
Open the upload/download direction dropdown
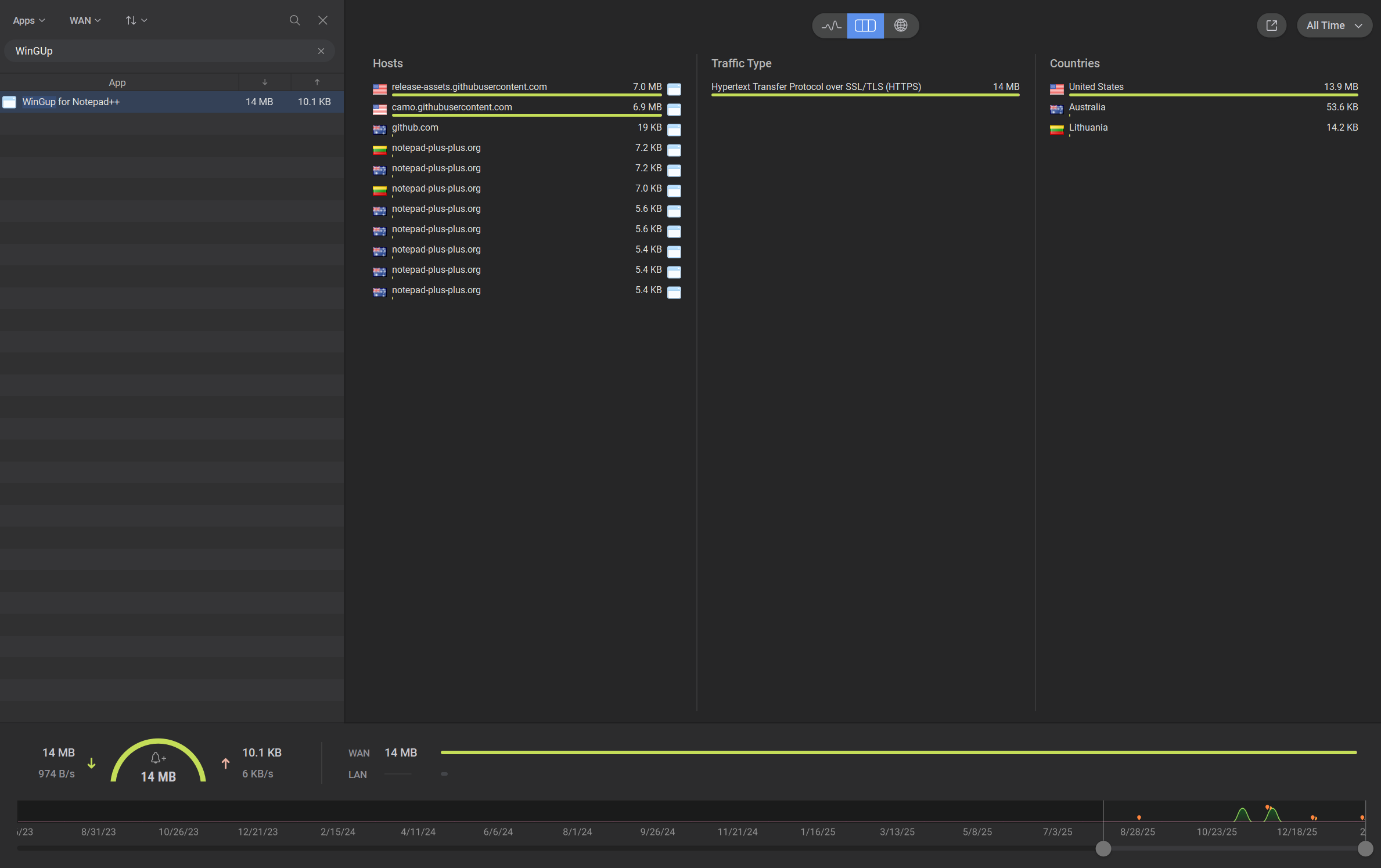point(136,20)
